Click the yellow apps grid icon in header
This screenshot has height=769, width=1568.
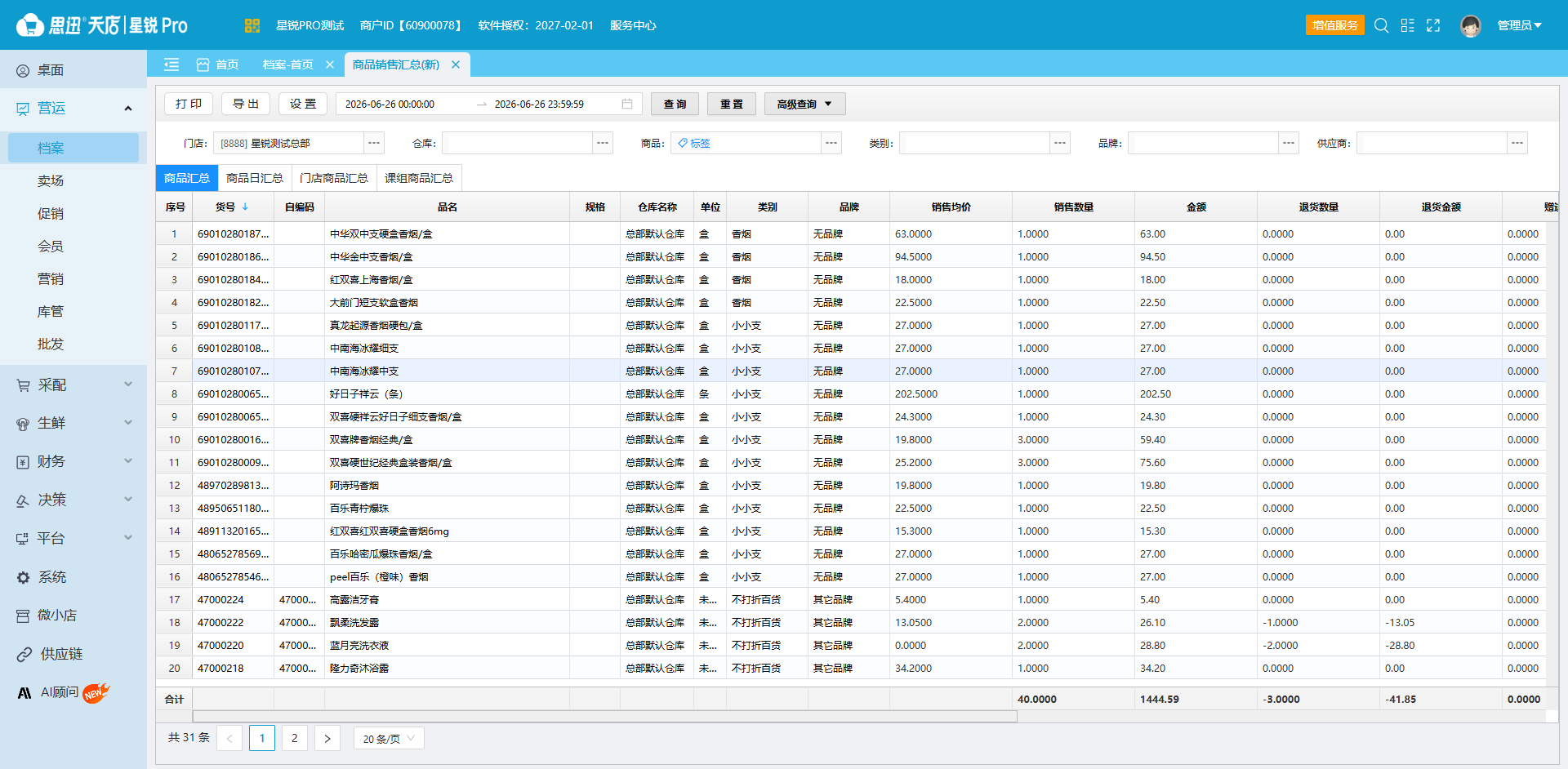coord(252,25)
